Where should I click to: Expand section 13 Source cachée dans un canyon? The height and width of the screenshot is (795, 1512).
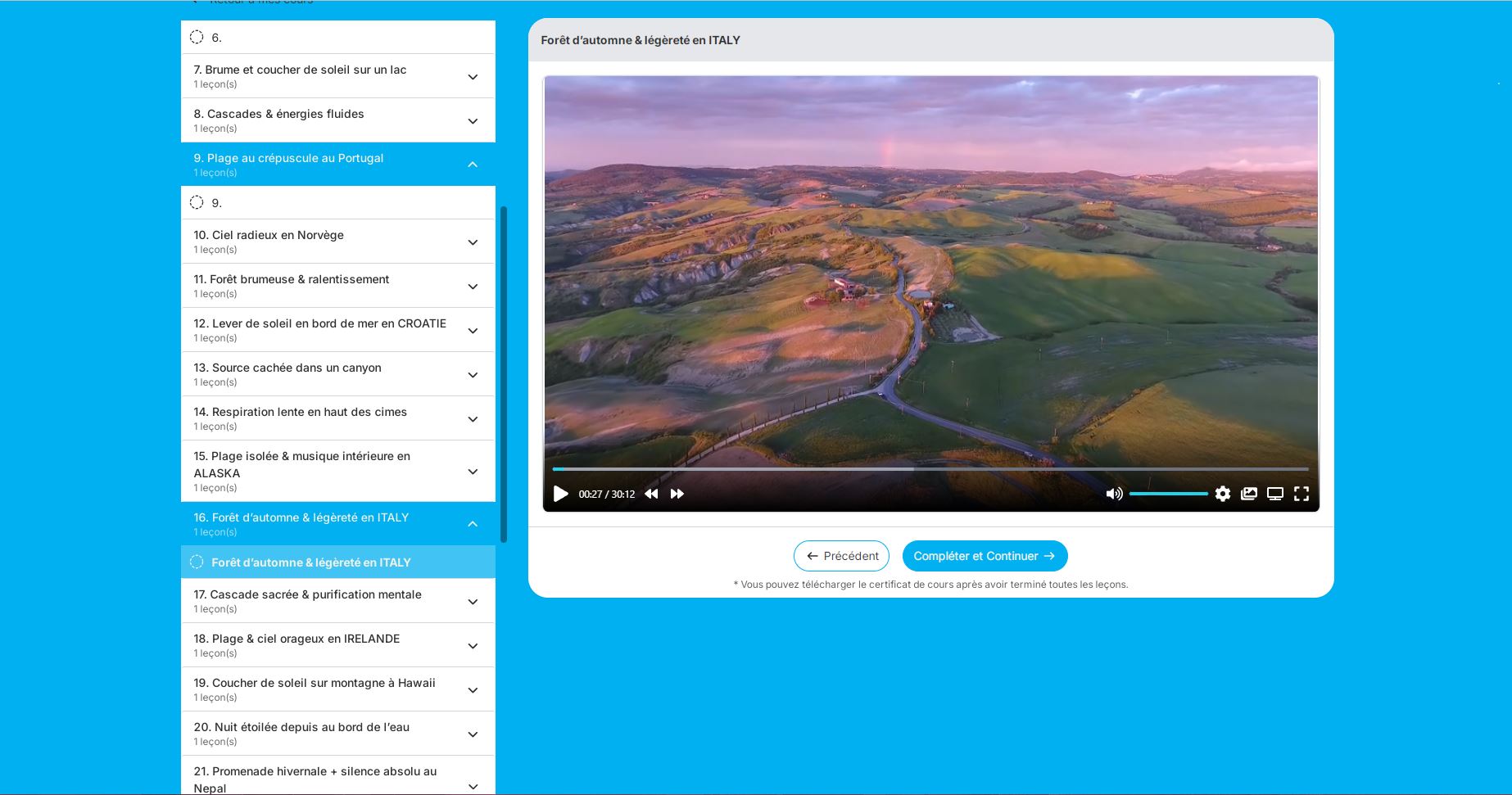click(x=473, y=375)
